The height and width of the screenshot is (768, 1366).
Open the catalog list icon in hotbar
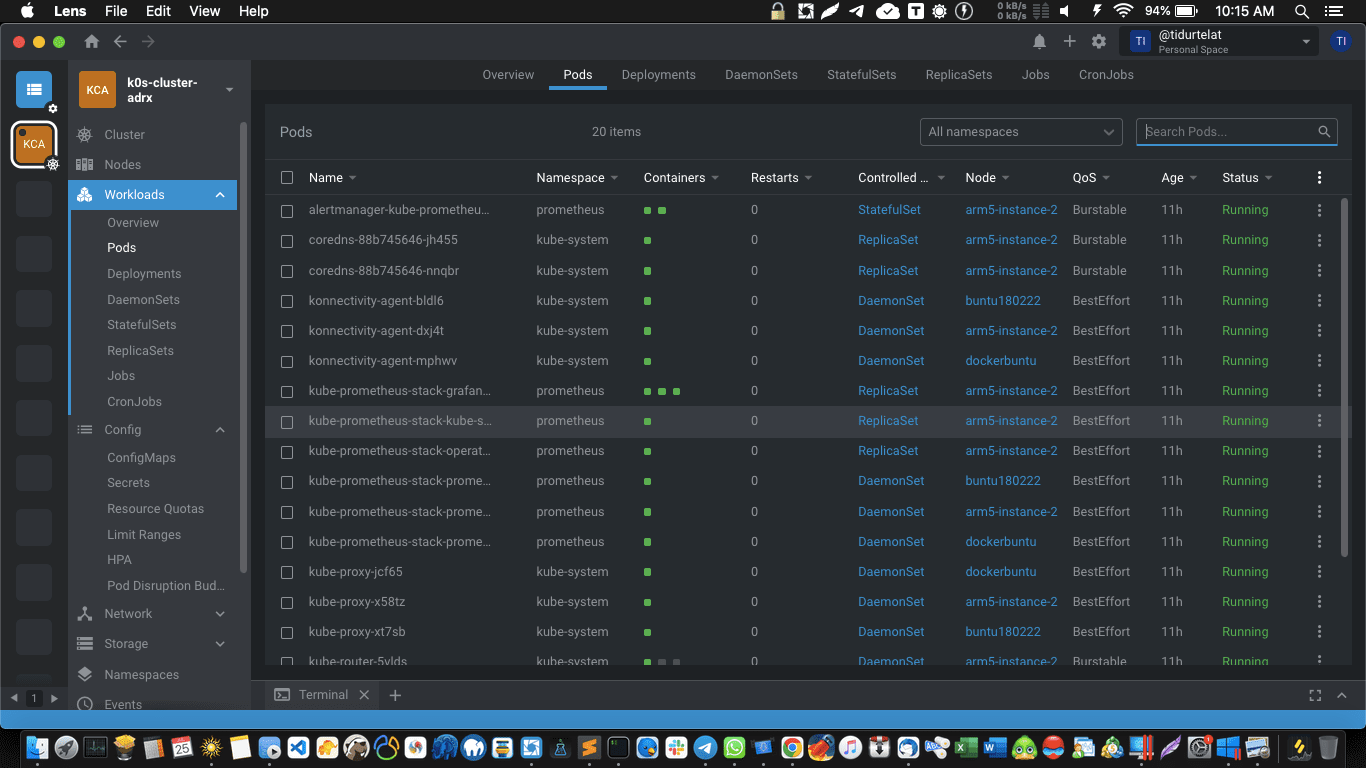pyautogui.click(x=34, y=89)
